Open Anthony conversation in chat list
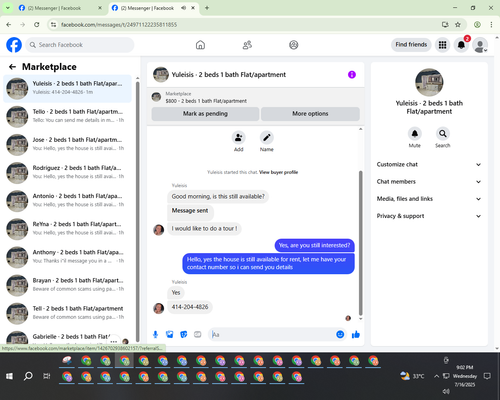 click(x=67, y=257)
